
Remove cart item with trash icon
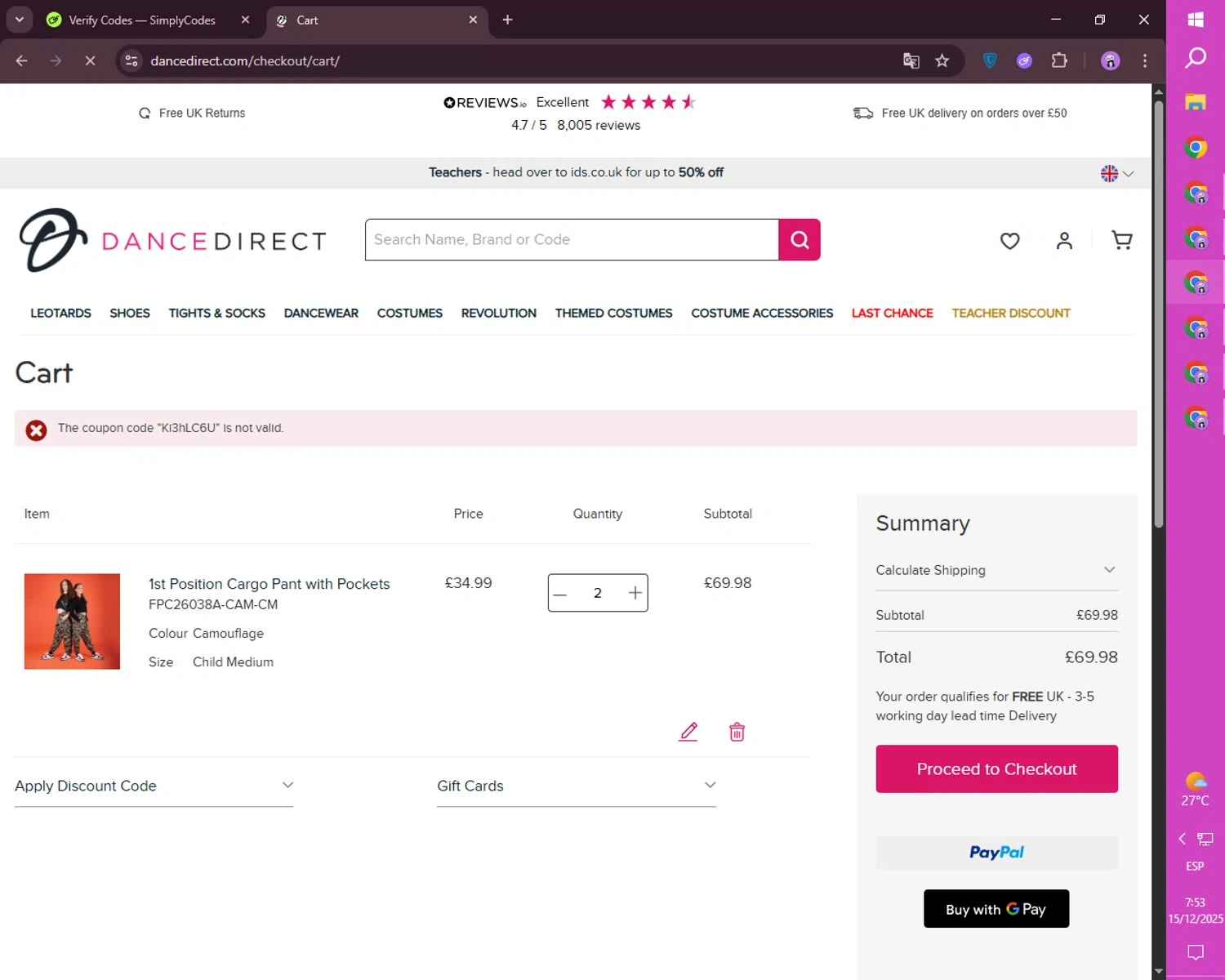point(737,732)
